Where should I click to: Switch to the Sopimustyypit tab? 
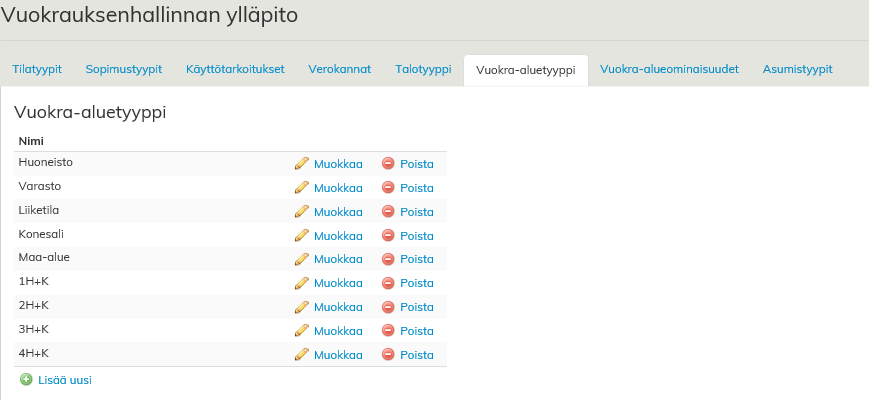[124, 69]
